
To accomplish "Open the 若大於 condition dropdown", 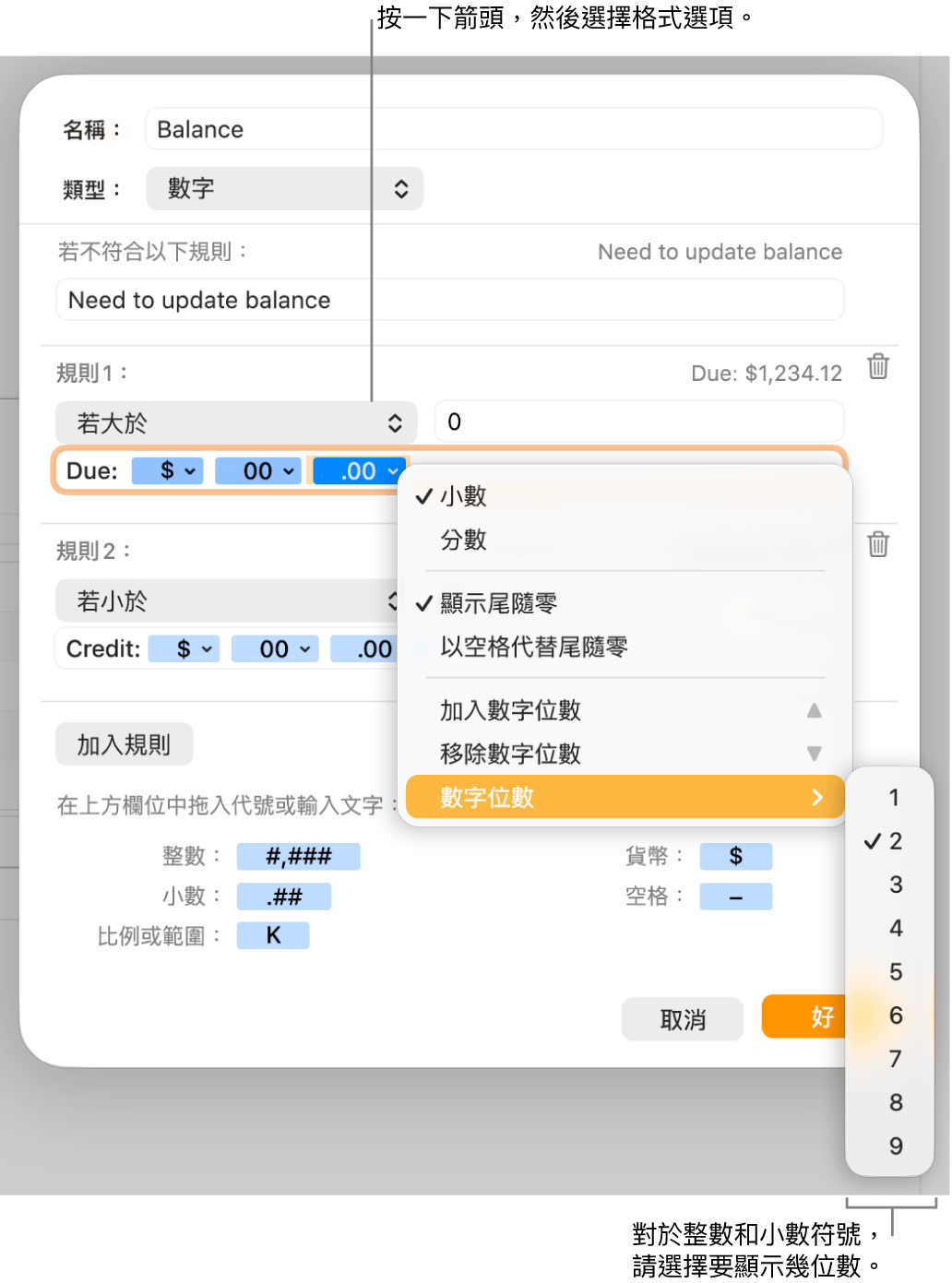I will [236, 422].
